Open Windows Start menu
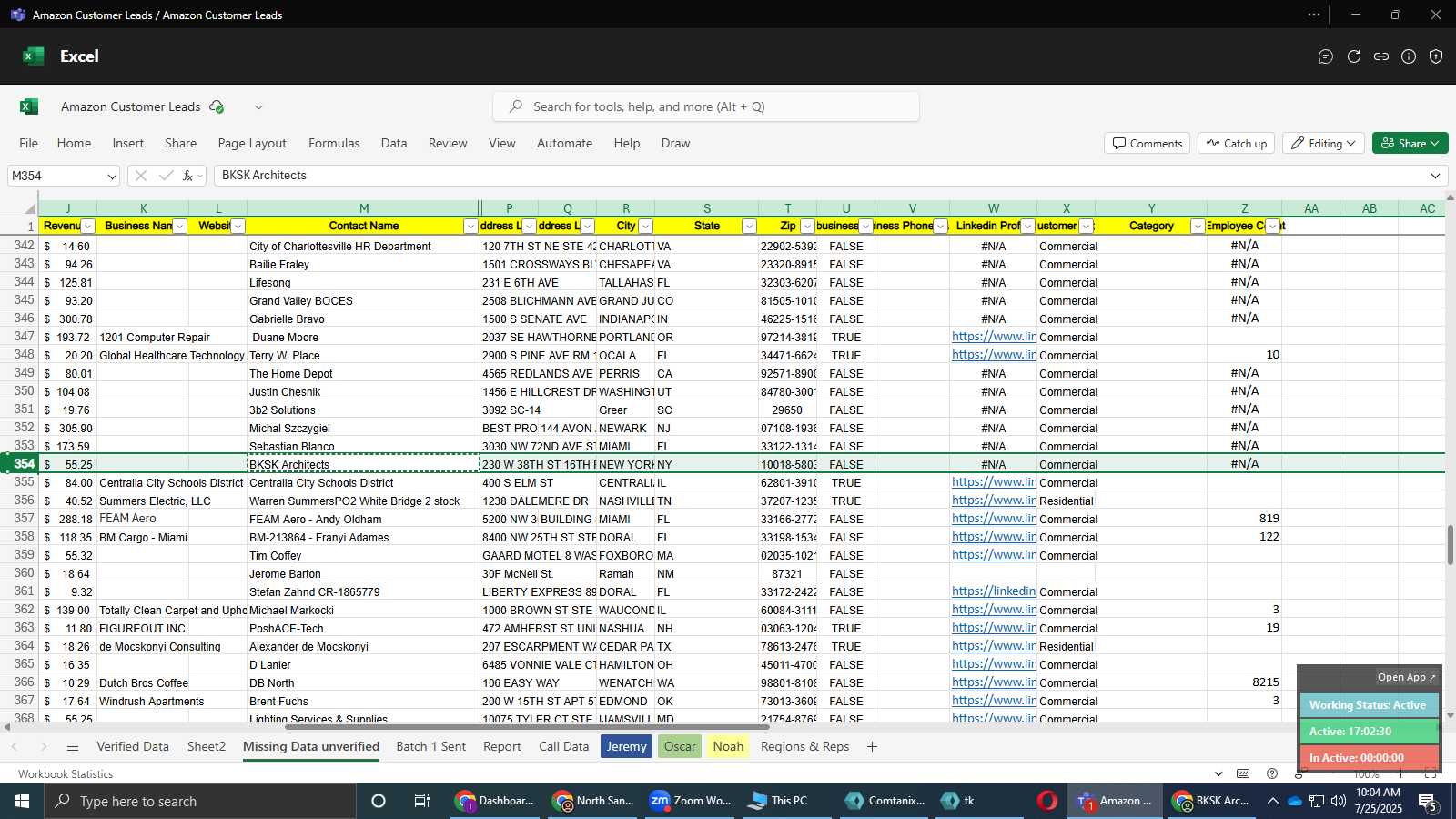The height and width of the screenshot is (819, 1456). click(22, 801)
